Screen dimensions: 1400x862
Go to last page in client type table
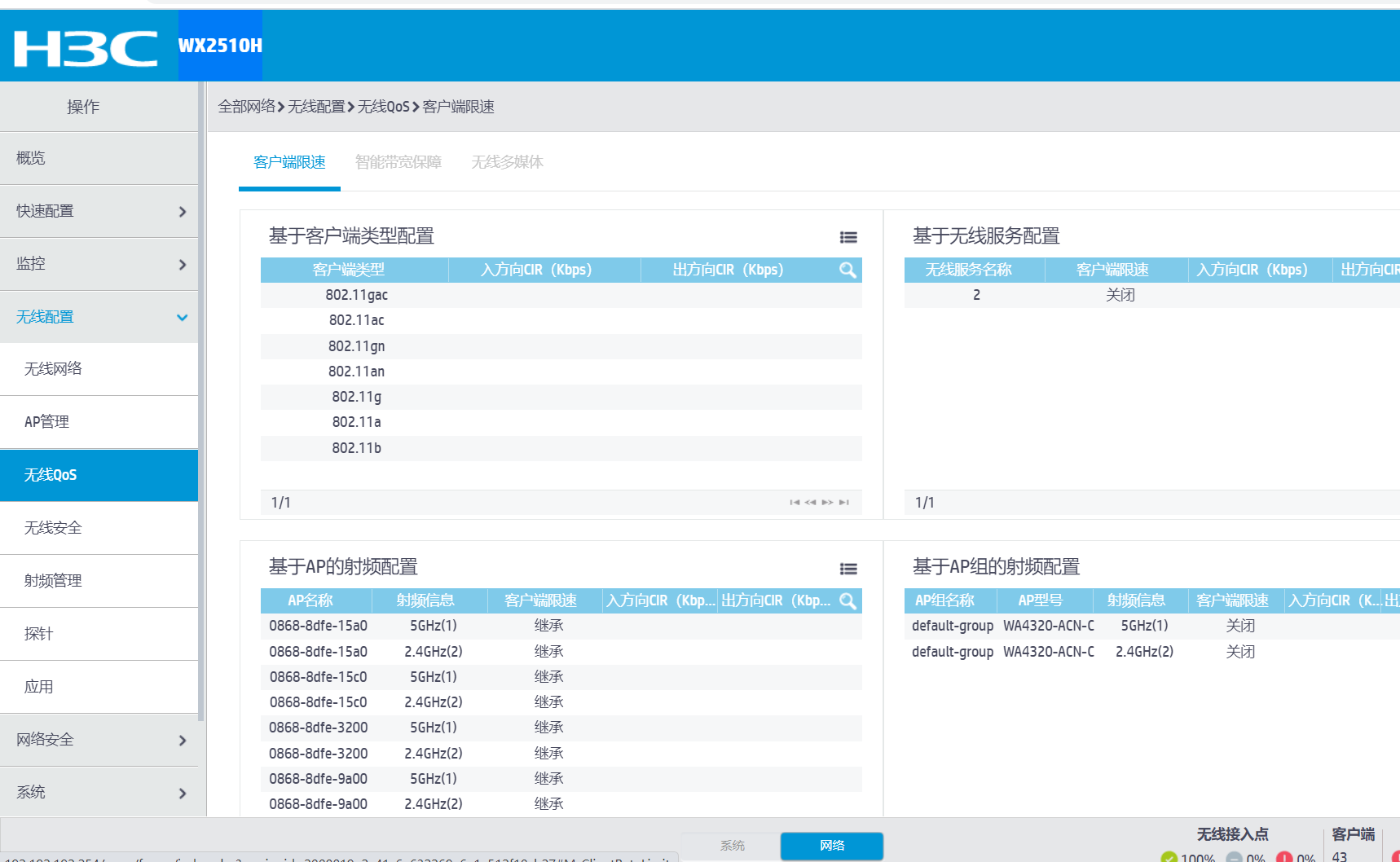coord(844,503)
